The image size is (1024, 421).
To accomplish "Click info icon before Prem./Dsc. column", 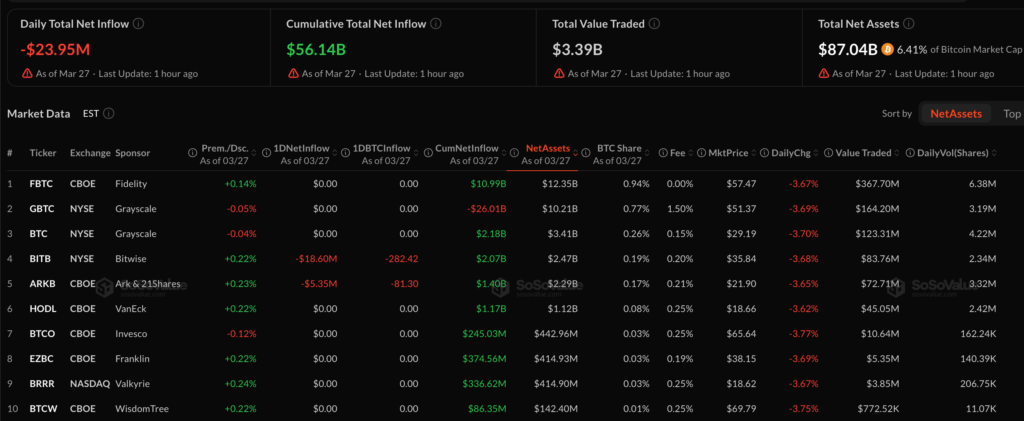I will (x=192, y=153).
